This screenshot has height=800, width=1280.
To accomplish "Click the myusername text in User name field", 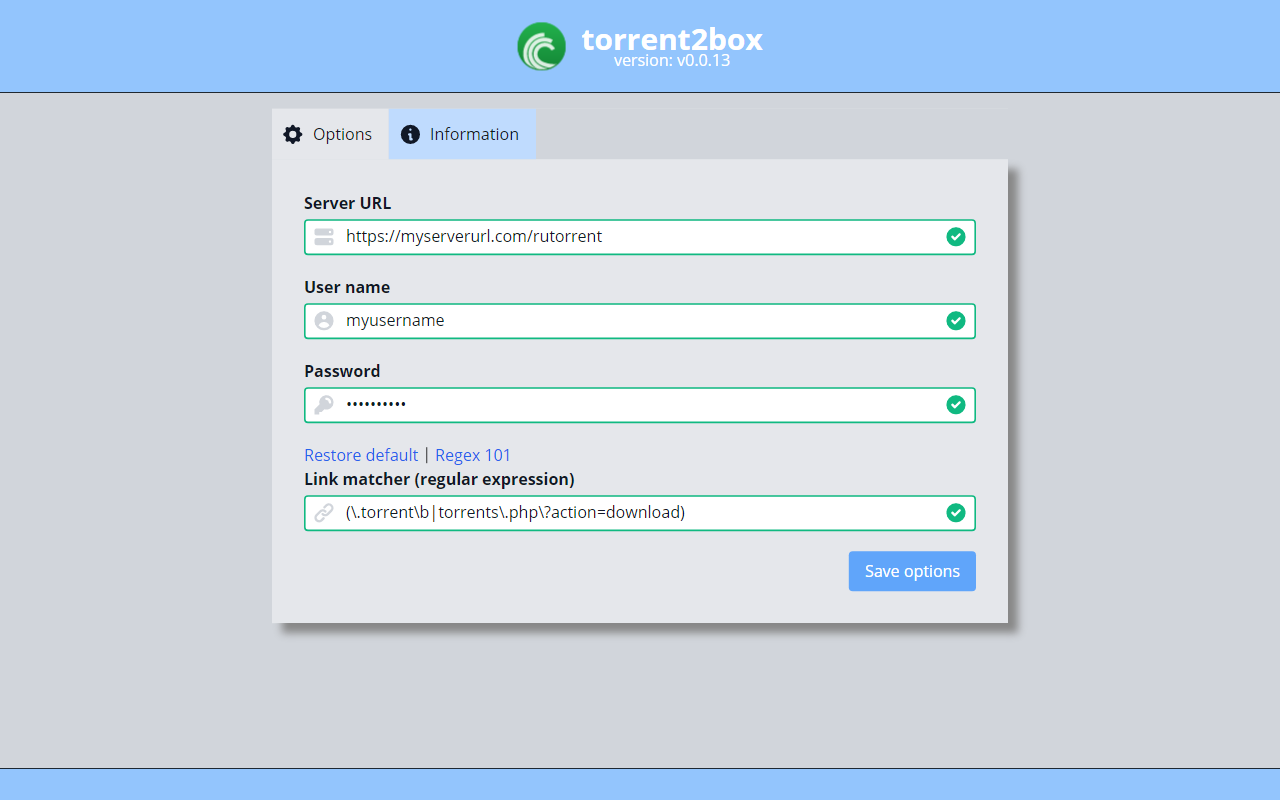I will click(394, 320).
